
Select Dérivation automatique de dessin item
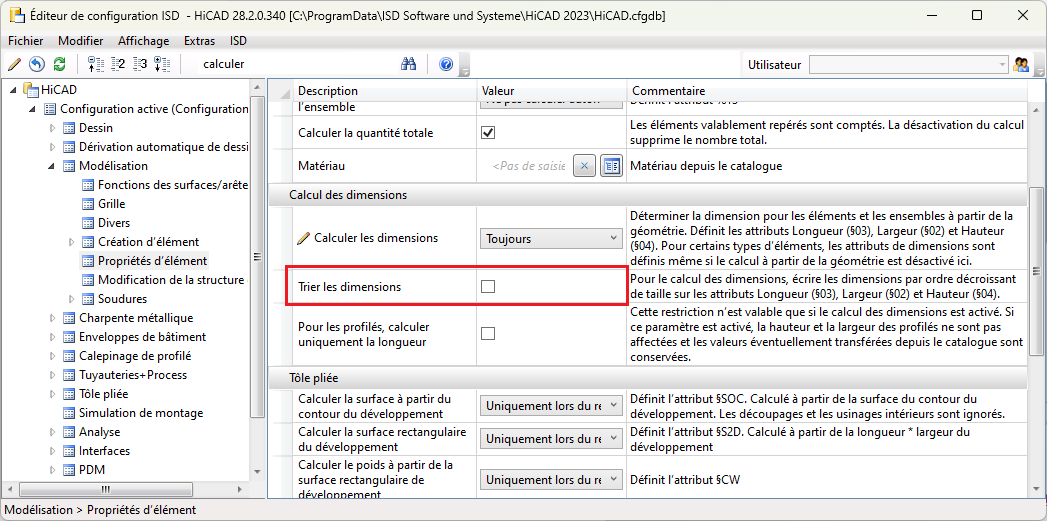pos(164,147)
